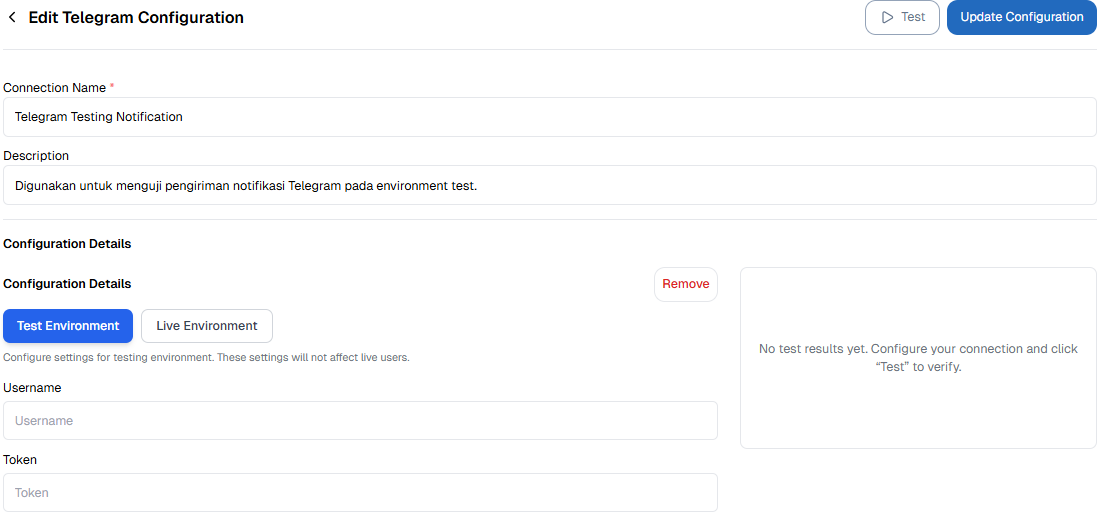Focus the Token input field
The height and width of the screenshot is (515, 1101).
tap(360, 493)
